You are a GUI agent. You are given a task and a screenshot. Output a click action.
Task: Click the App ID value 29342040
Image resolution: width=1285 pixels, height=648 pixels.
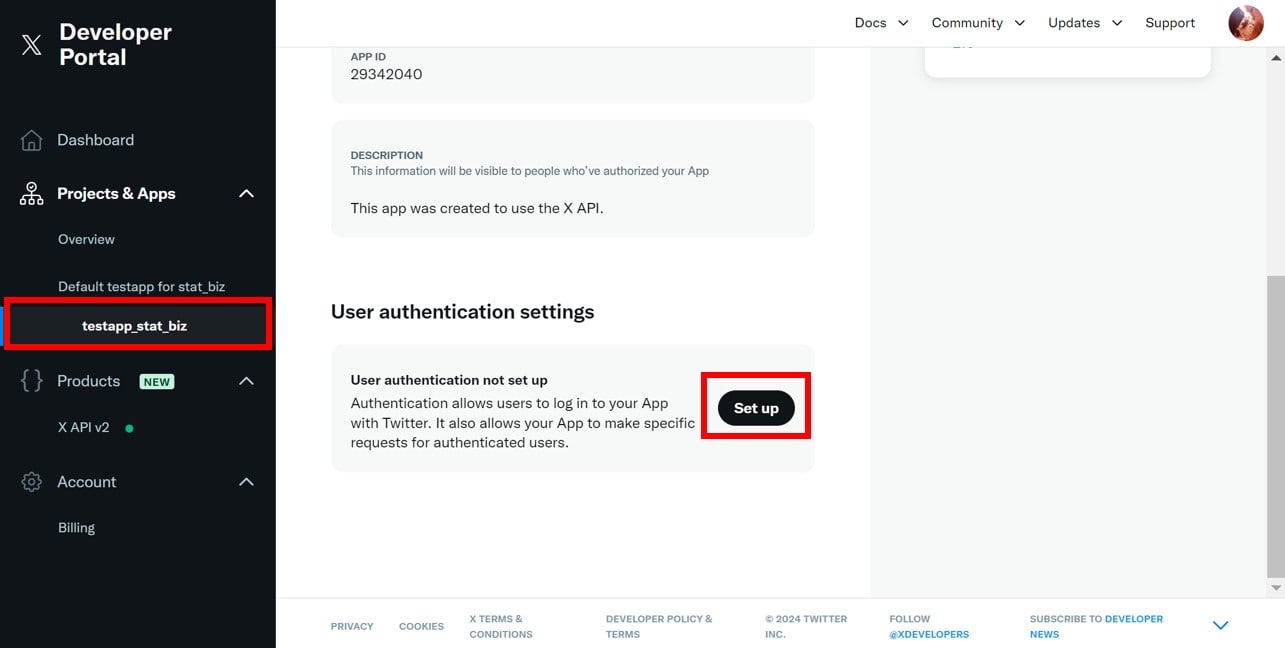pos(386,74)
